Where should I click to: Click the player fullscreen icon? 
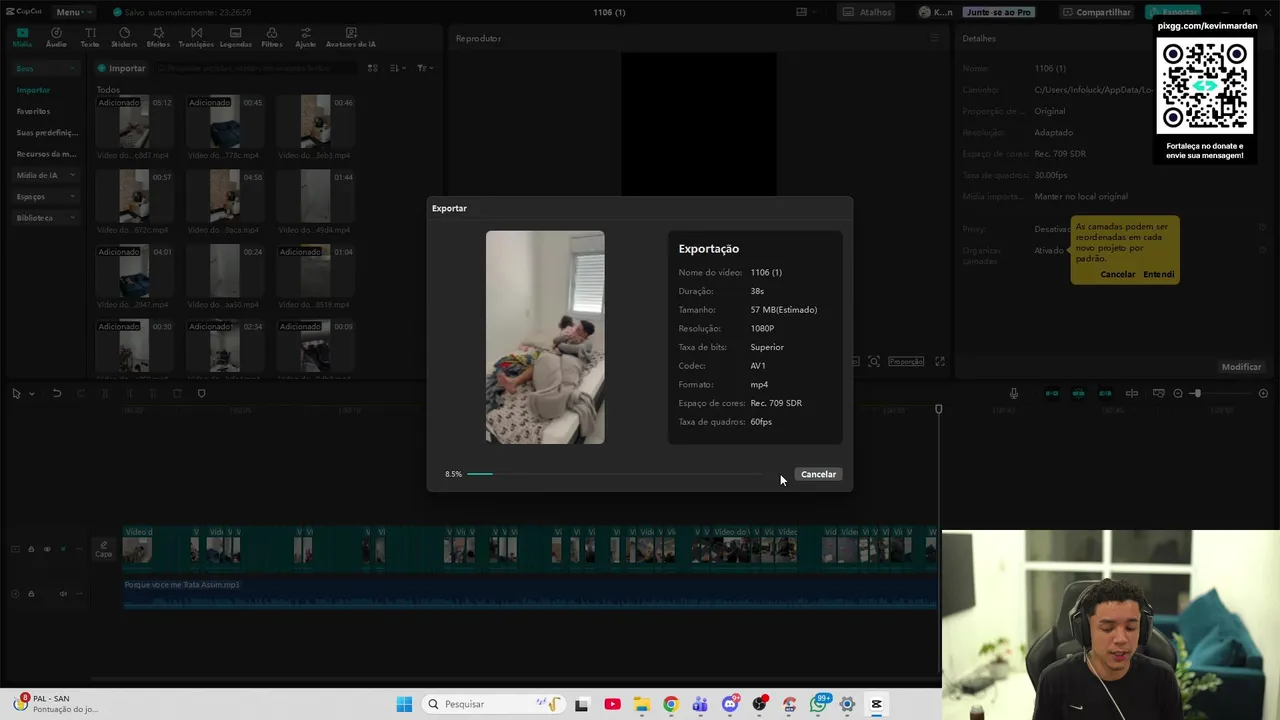tap(940, 361)
